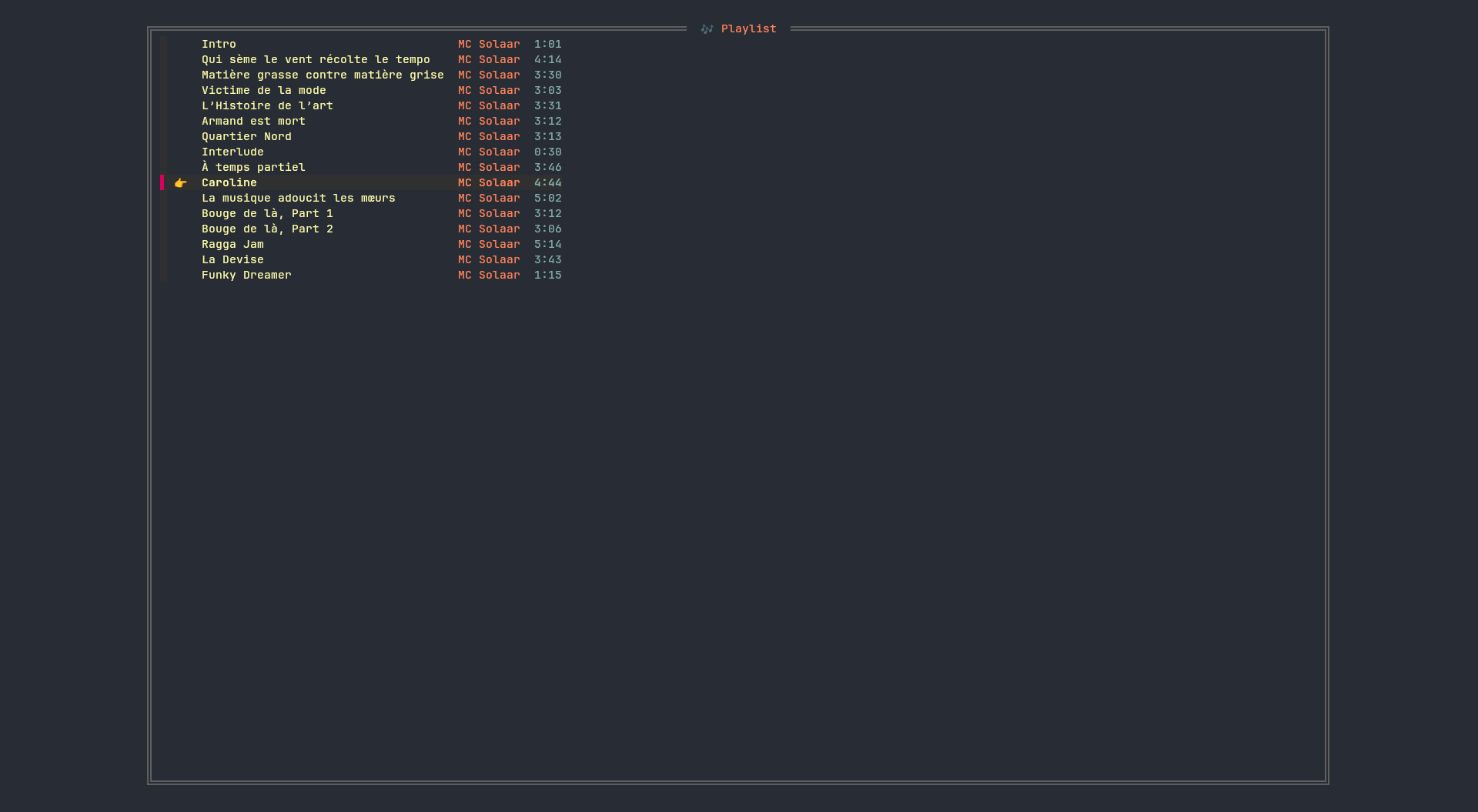Image resolution: width=1478 pixels, height=812 pixels.
Task: Select the À temps partiel track
Action: pos(253,168)
